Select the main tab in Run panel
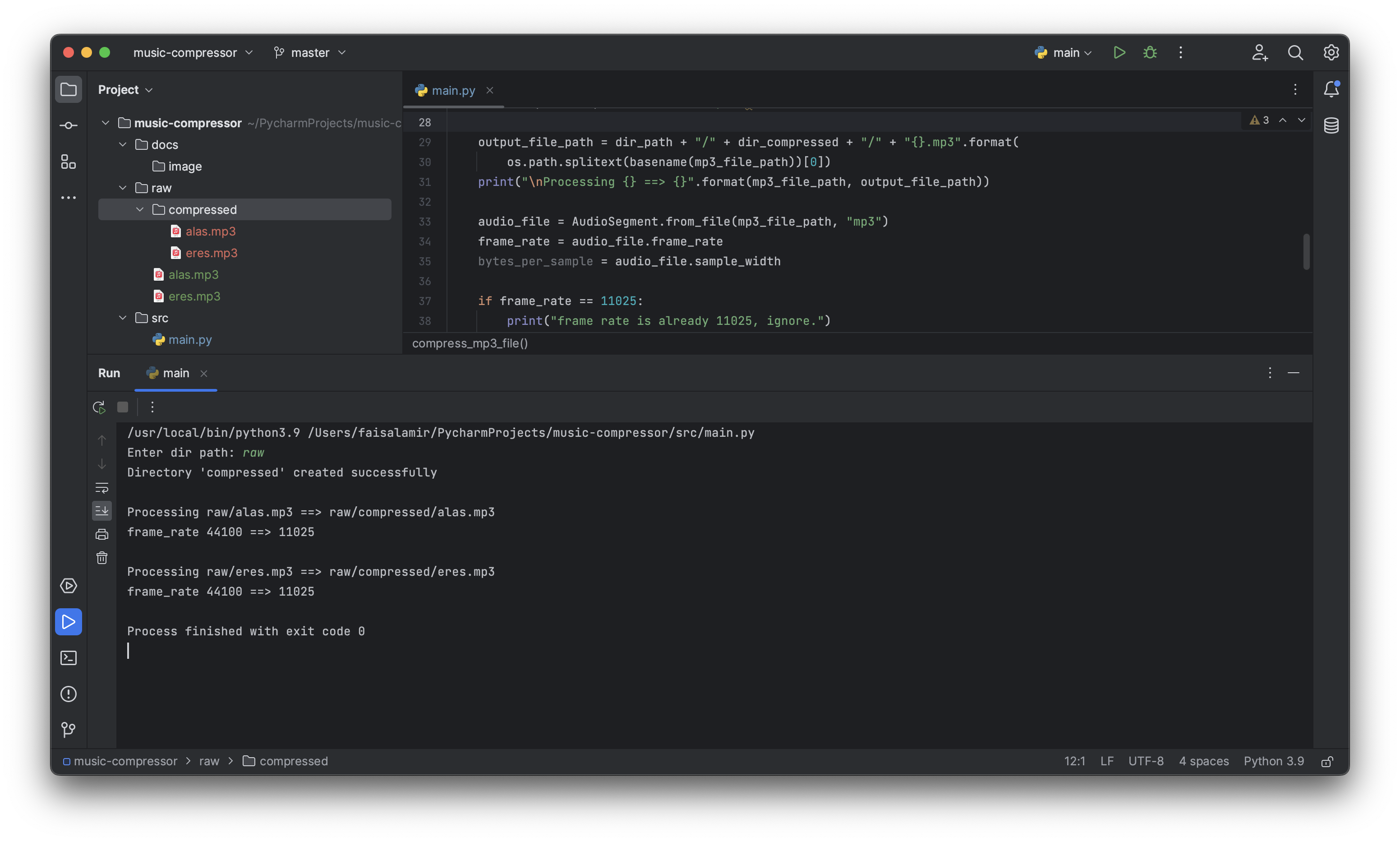 click(x=175, y=373)
